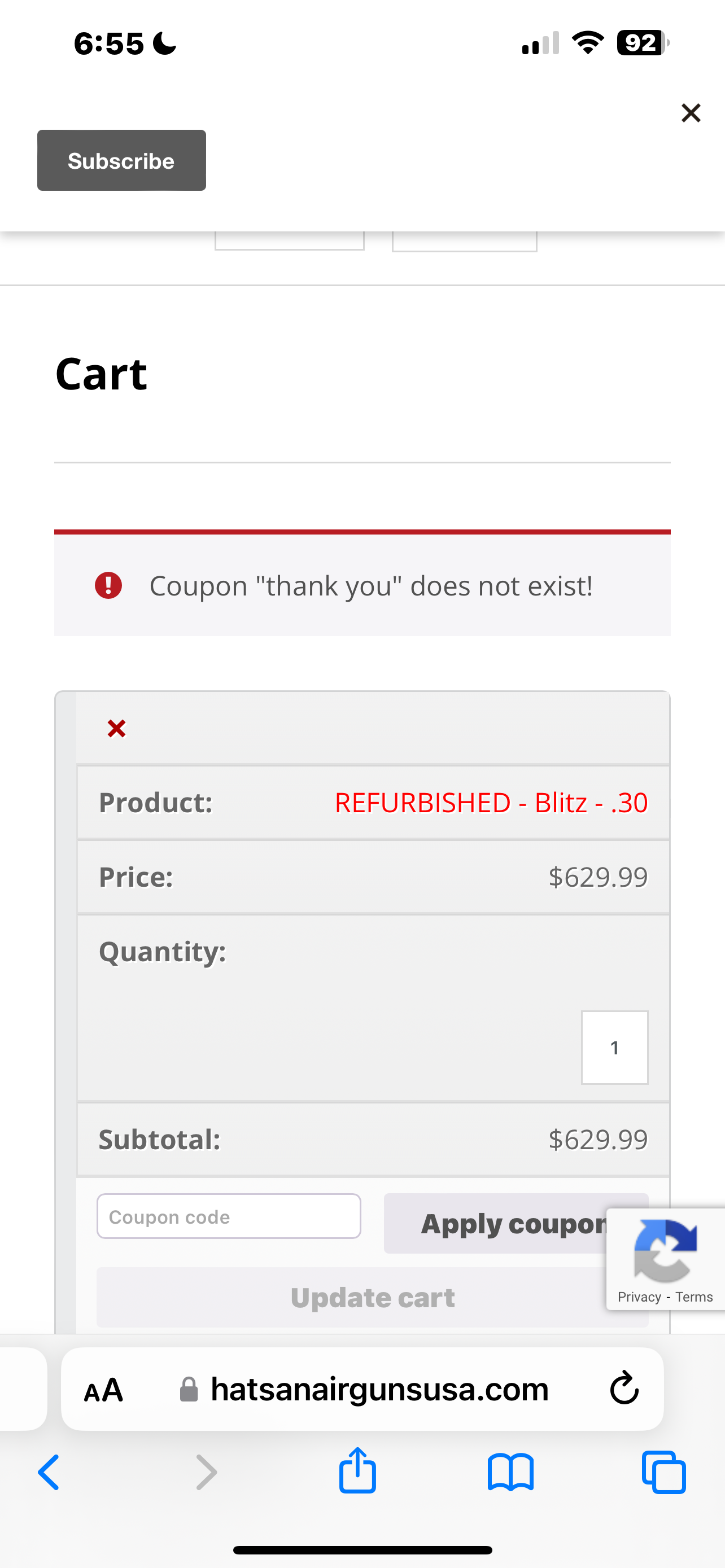Click the quantity input box
725x1568 pixels.
pyautogui.click(x=614, y=1047)
